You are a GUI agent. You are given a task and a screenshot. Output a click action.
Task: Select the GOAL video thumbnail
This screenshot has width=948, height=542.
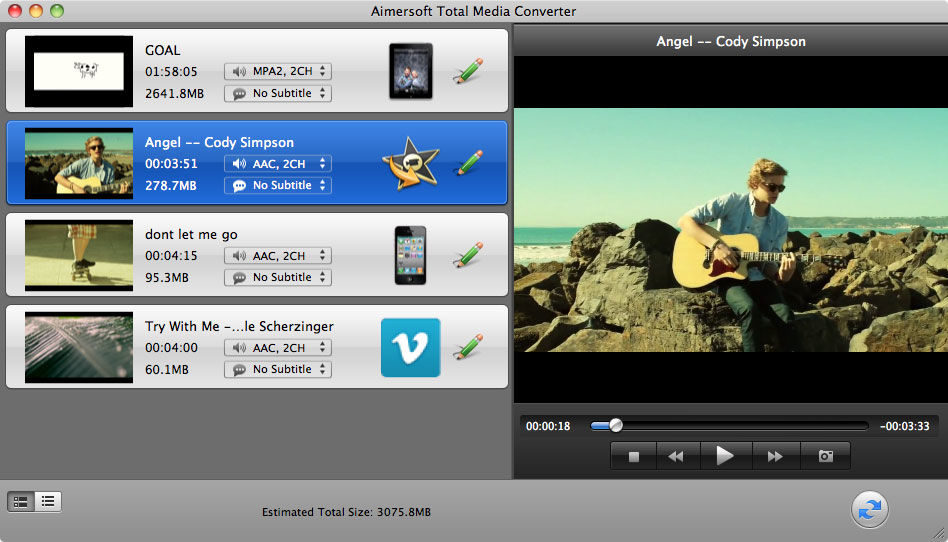(x=79, y=71)
